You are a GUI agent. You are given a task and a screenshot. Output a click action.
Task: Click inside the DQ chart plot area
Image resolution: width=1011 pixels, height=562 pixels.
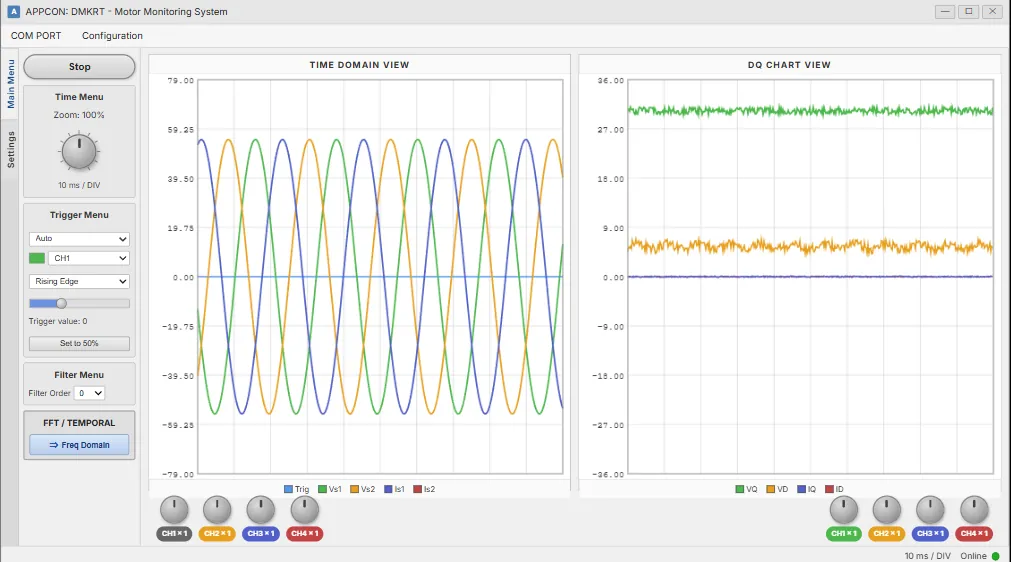click(810, 277)
